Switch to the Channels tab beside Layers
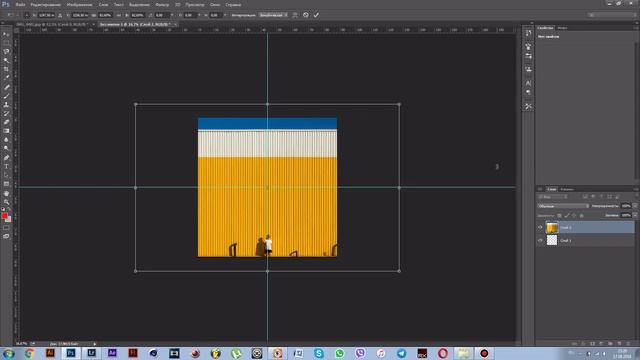This screenshot has height=360, width=640. pyautogui.click(x=567, y=189)
